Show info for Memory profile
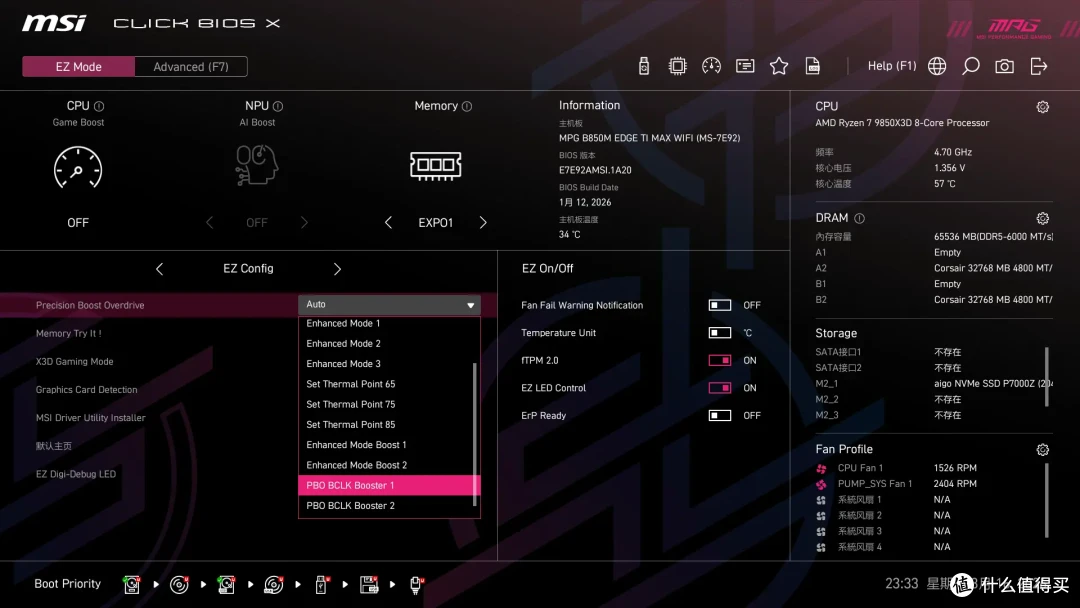1080x608 pixels. pyautogui.click(x=467, y=106)
